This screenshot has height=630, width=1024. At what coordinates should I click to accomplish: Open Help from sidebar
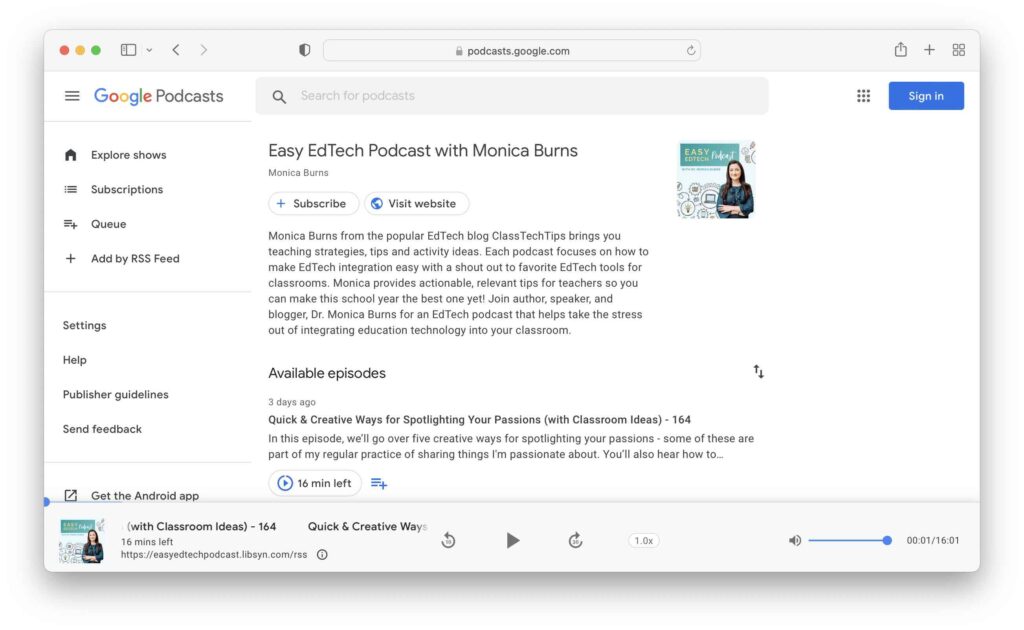[74, 360]
